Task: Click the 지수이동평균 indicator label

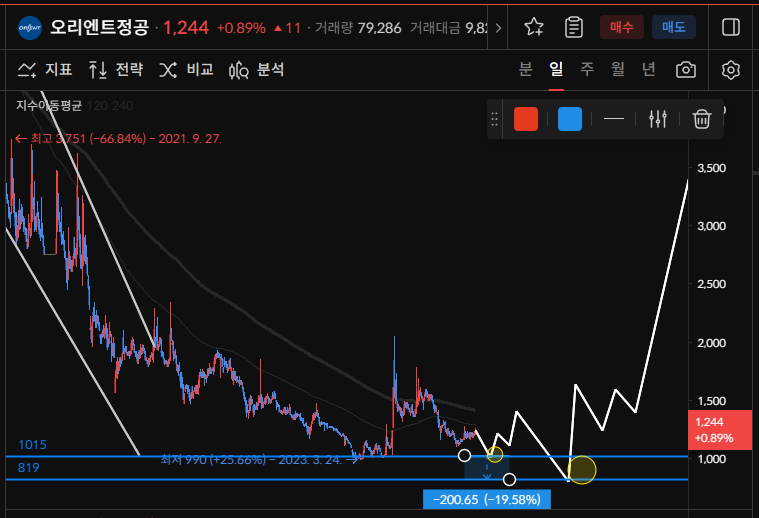Action: (49, 106)
